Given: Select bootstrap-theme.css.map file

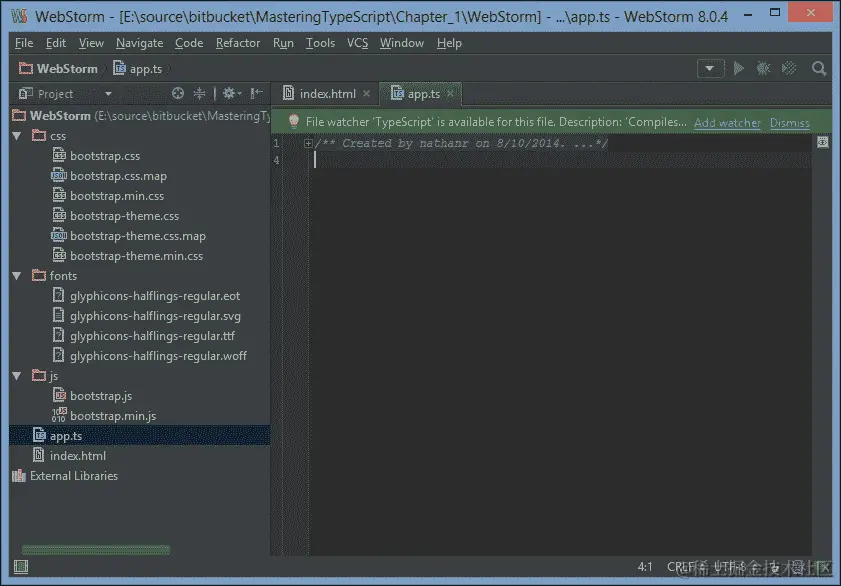Looking at the screenshot, I should [140, 236].
